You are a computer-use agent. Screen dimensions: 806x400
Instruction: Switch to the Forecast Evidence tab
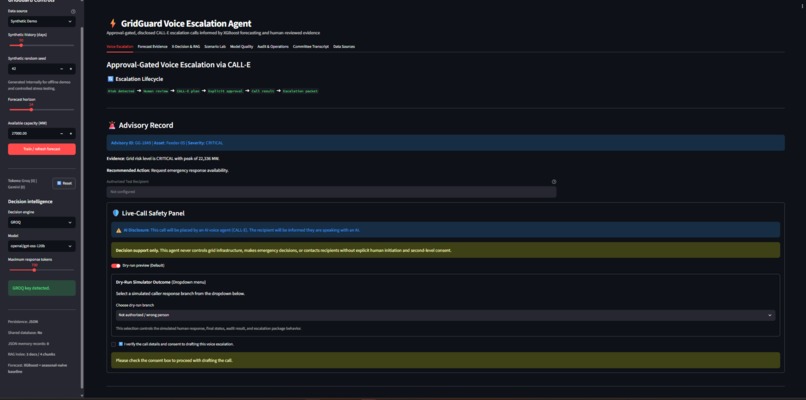pyautogui.click(x=153, y=46)
